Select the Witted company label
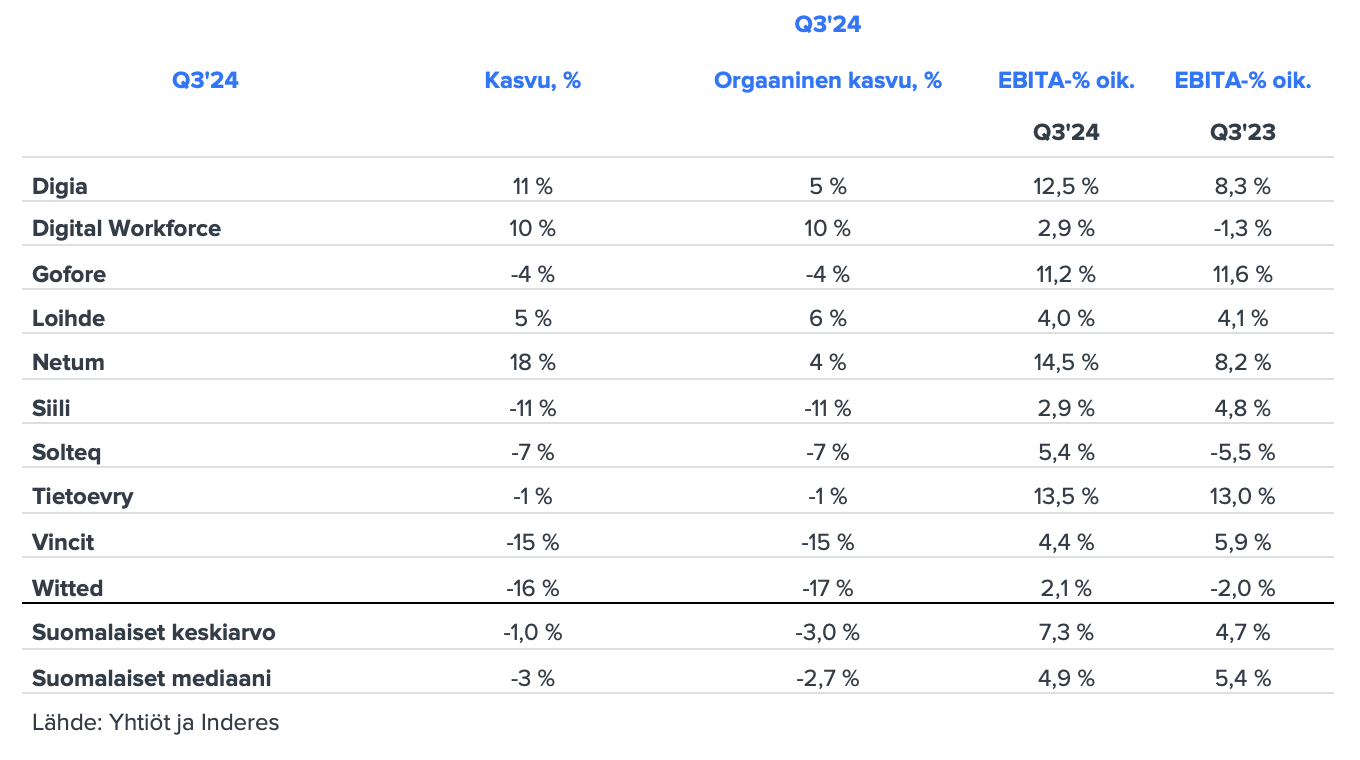The image size is (1360, 760). coord(67,588)
